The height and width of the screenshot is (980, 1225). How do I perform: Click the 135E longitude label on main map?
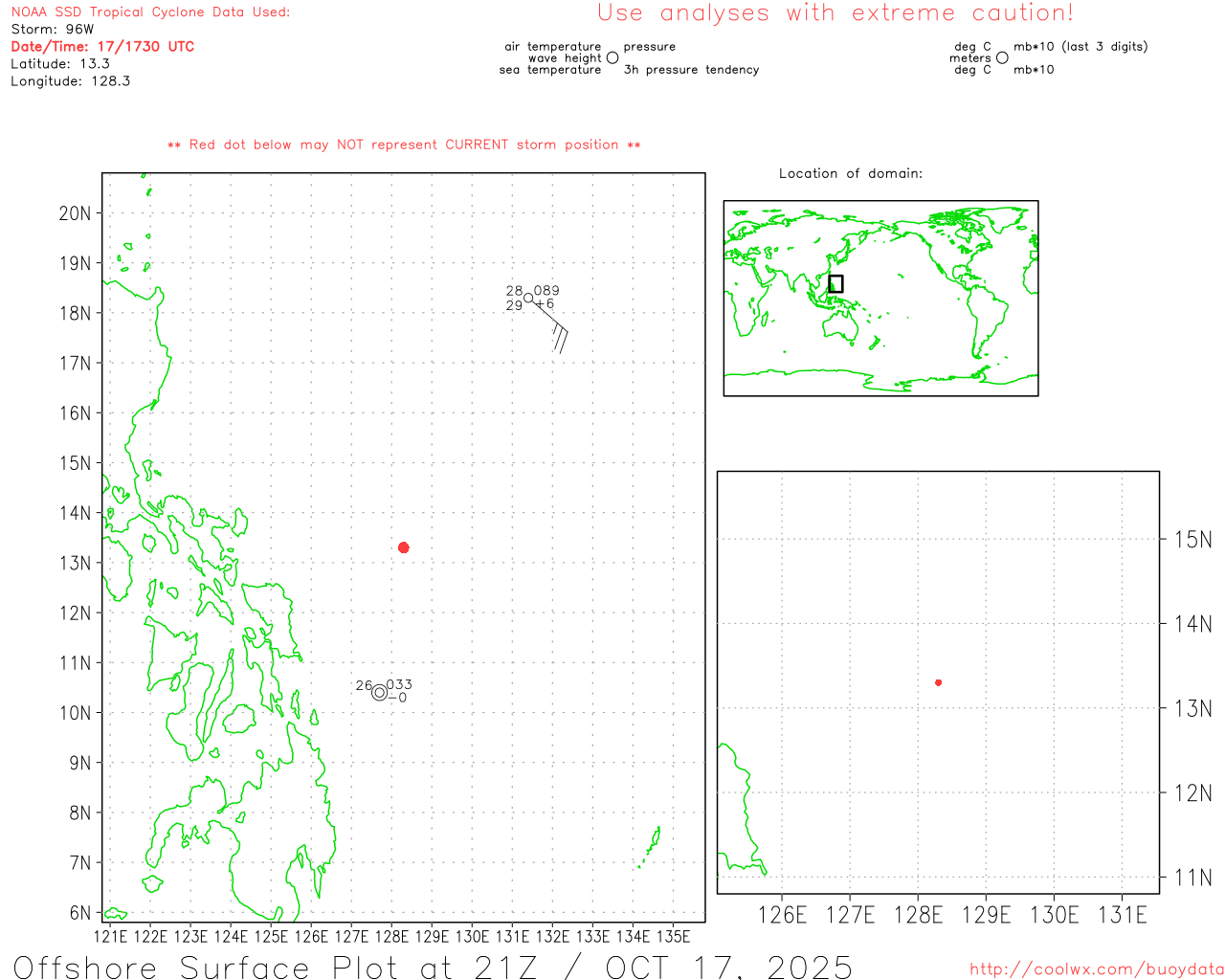[x=673, y=936]
